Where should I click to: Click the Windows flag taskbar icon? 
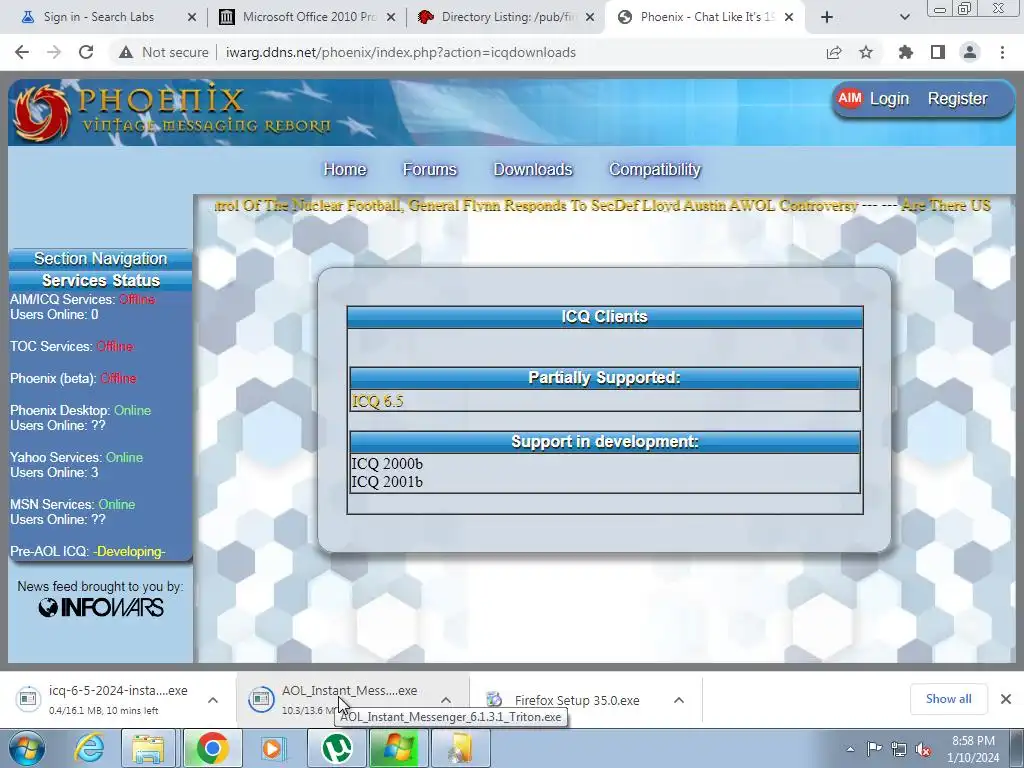pyautogui.click(x=398, y=748)
